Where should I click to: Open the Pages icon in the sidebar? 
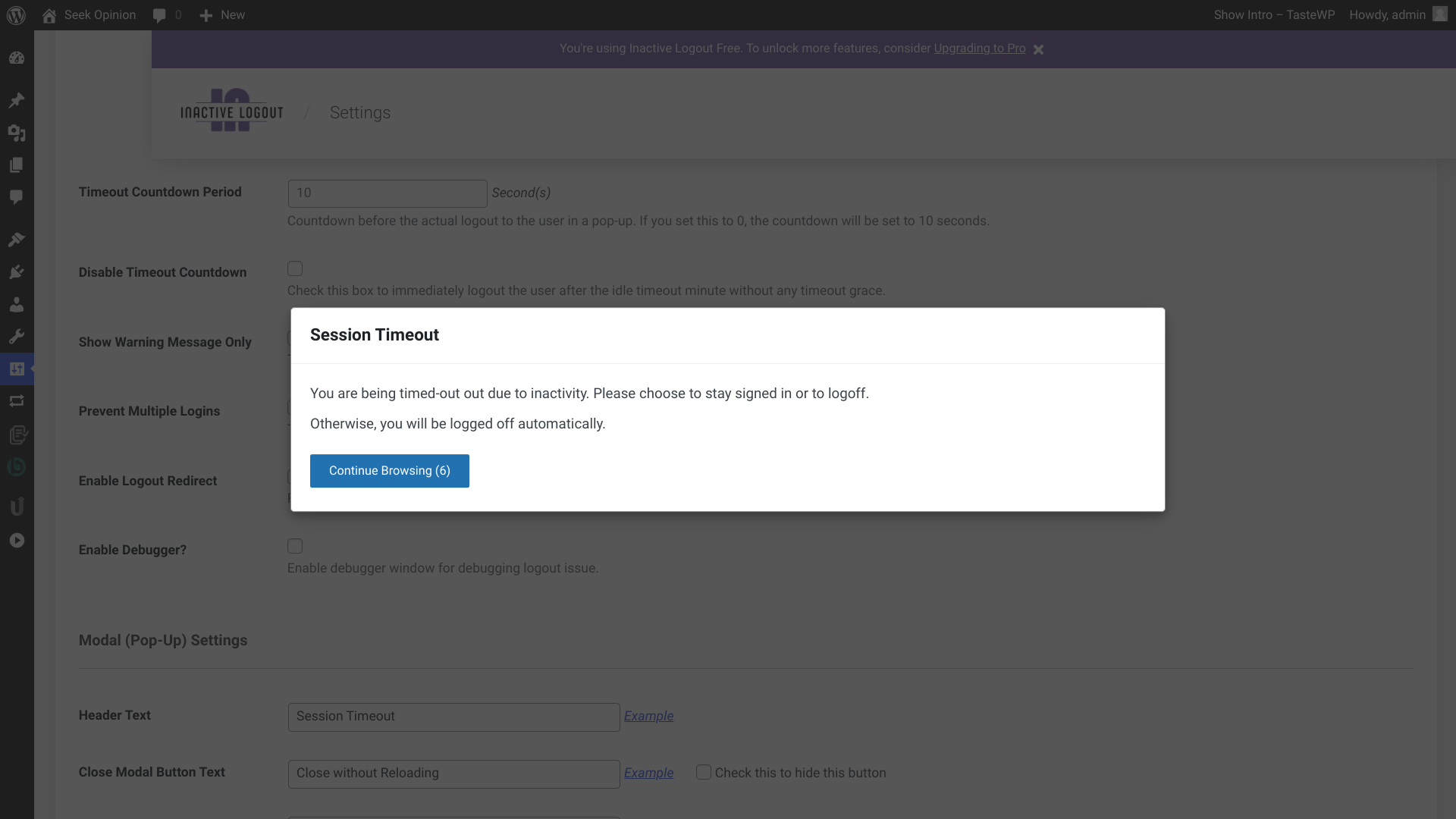click(x=17, y=165)
